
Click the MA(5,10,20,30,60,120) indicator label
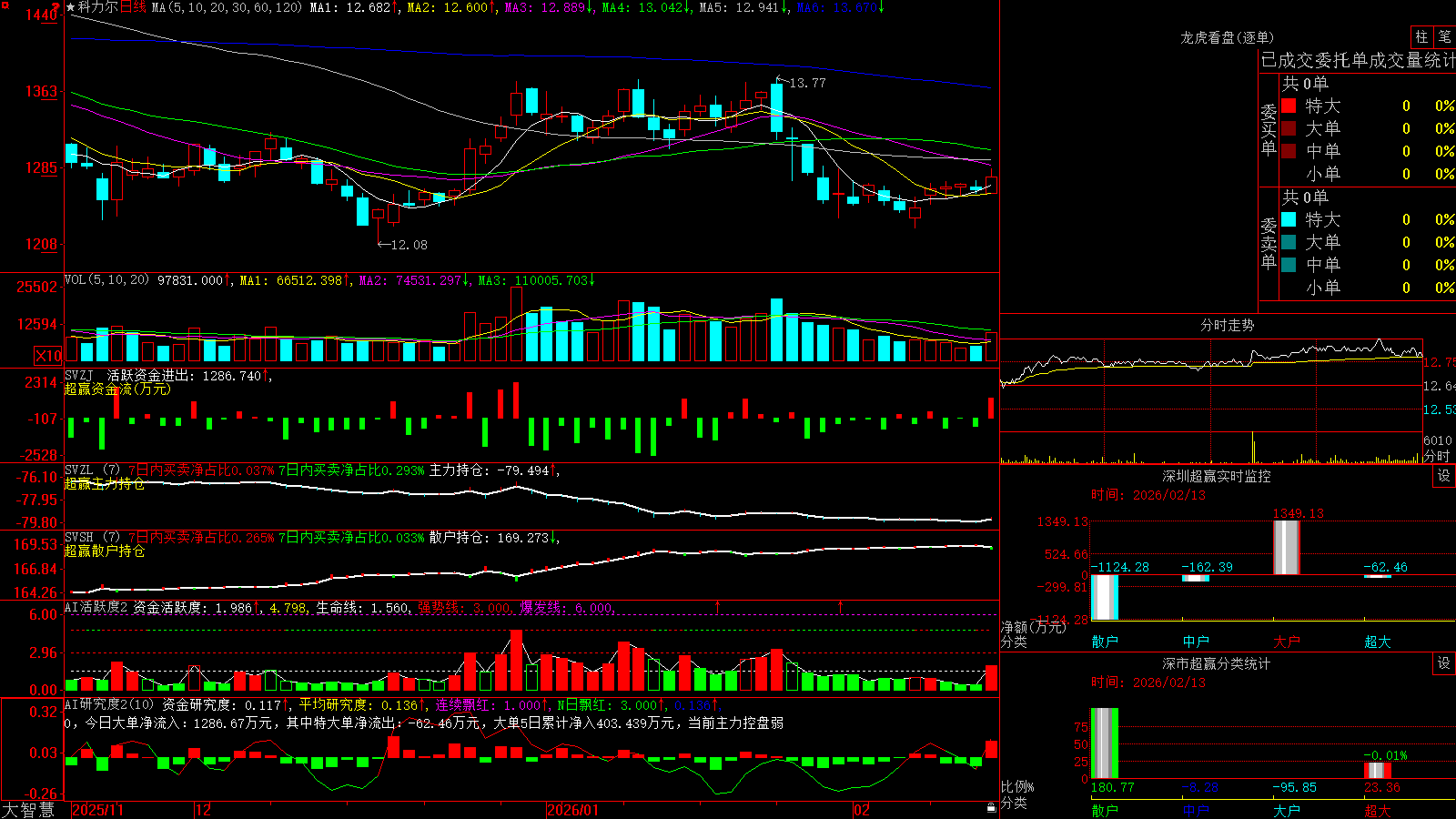point(227,7)
